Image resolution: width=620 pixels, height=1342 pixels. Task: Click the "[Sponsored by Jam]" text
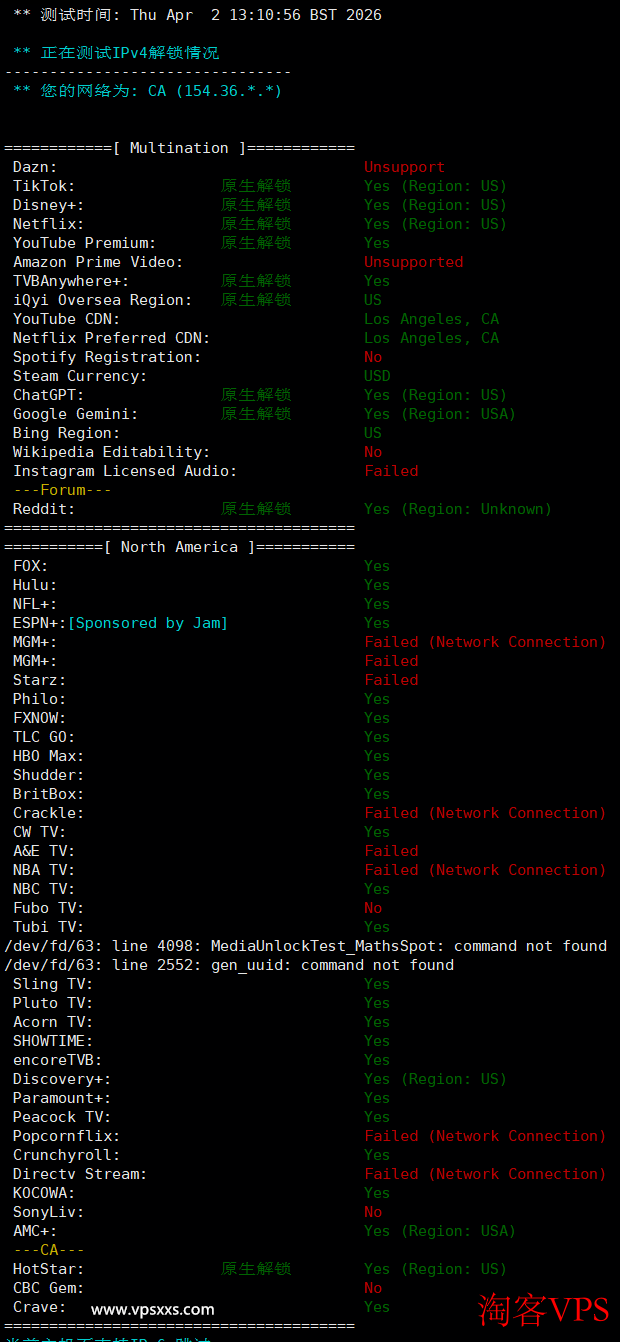(148, 623)
